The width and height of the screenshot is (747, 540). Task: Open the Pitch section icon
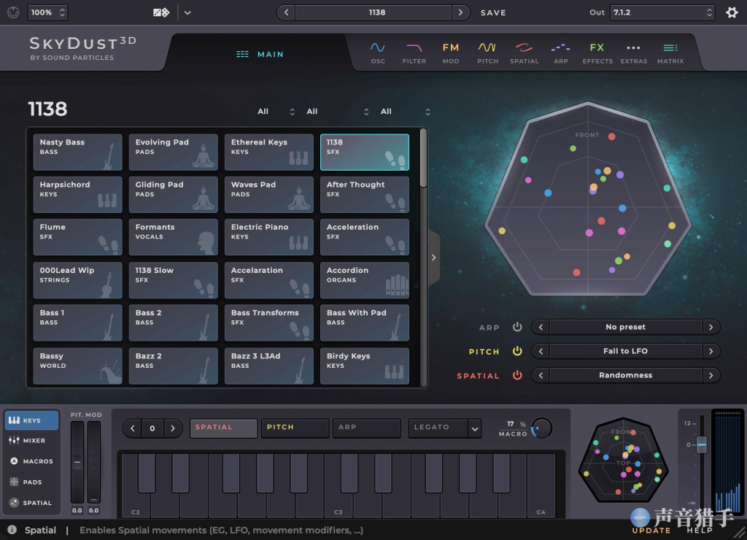tap(487, 52)
